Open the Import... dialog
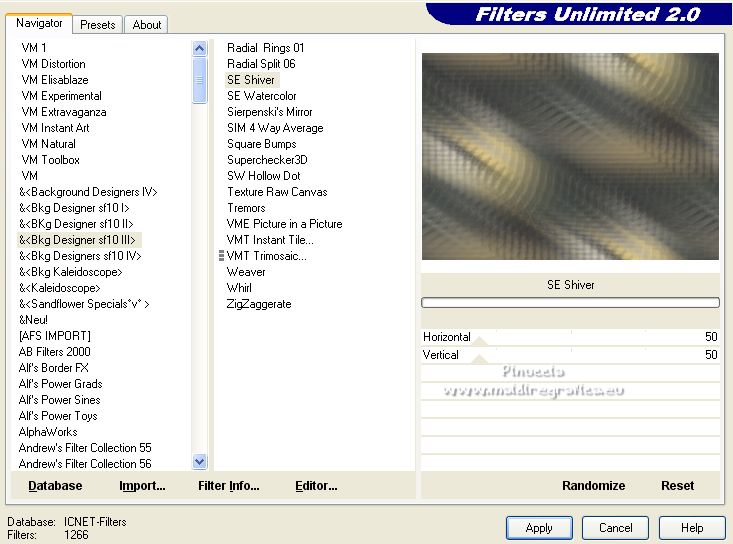 142,486
